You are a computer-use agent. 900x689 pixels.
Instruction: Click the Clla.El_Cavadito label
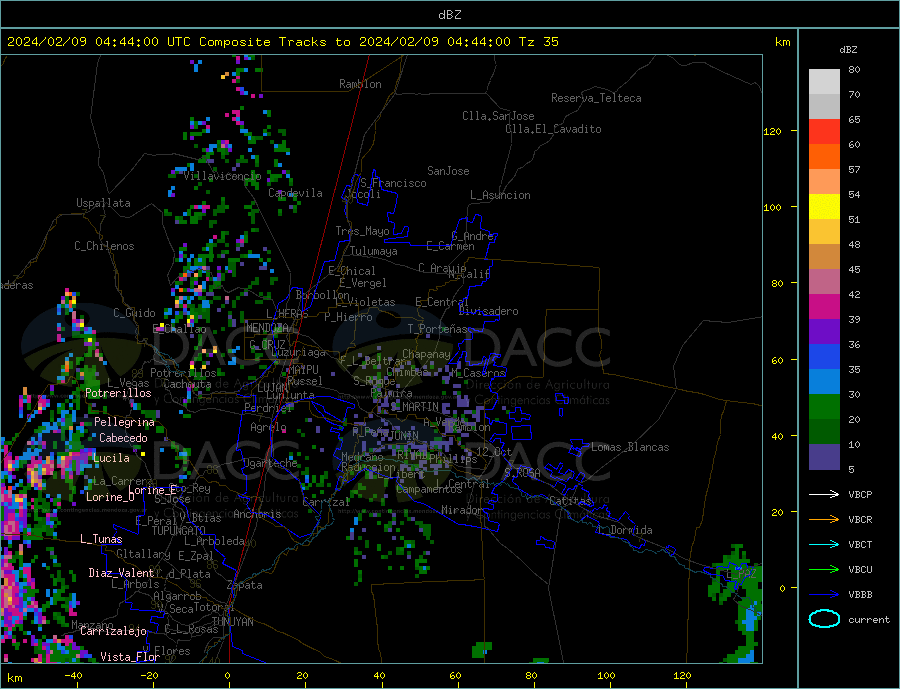(x=553, y=129)
